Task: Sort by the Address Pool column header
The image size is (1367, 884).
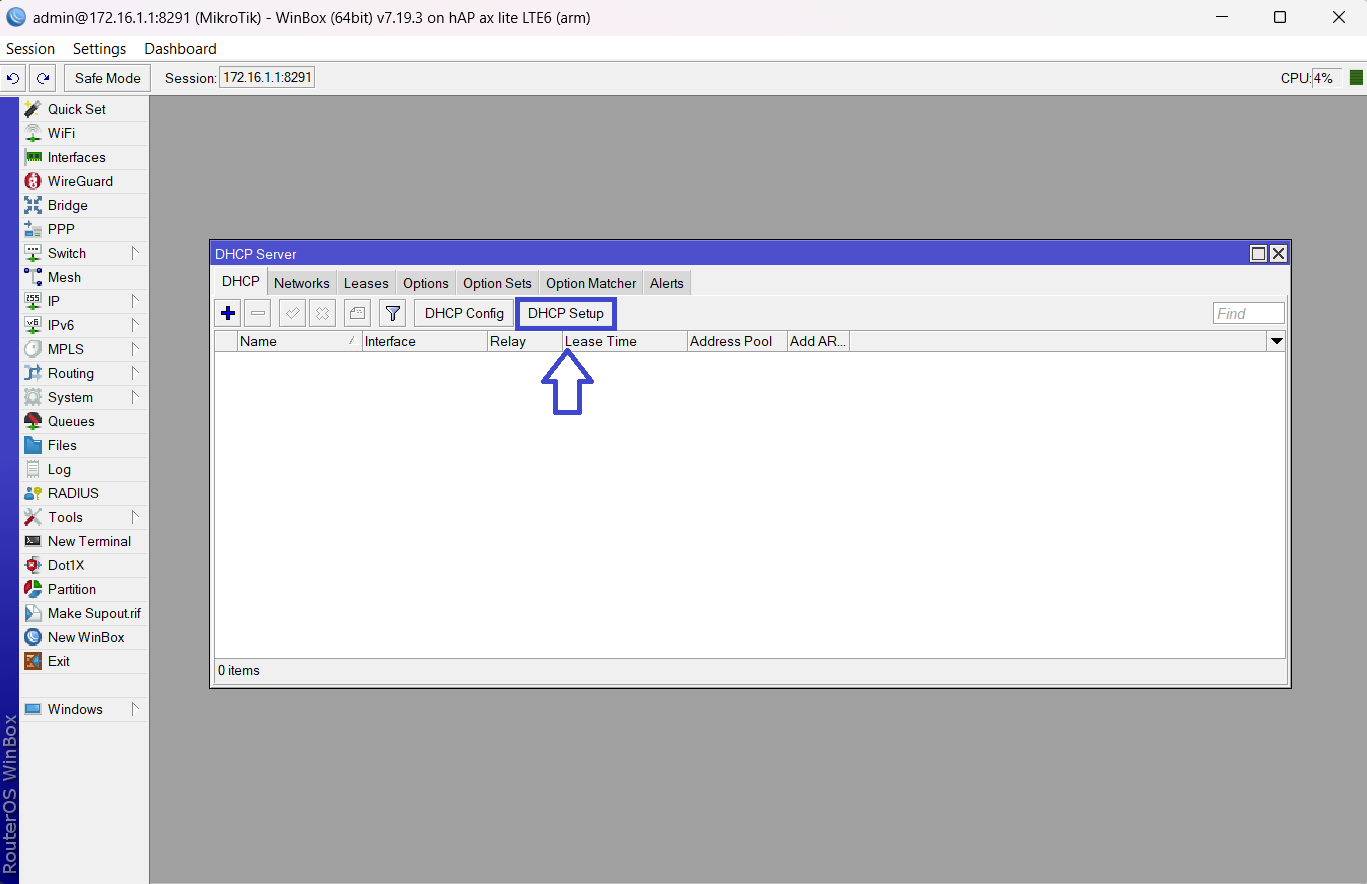Action: coord(737,341)
